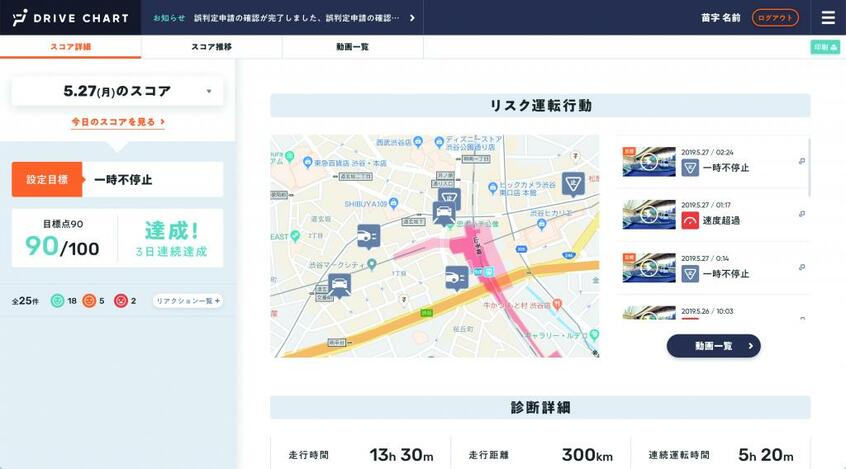The width and height of the screenshot is (846, 469).
Task: Click the red sad face reaction icon
Action: pyautogui.click(x=121, y=301)
